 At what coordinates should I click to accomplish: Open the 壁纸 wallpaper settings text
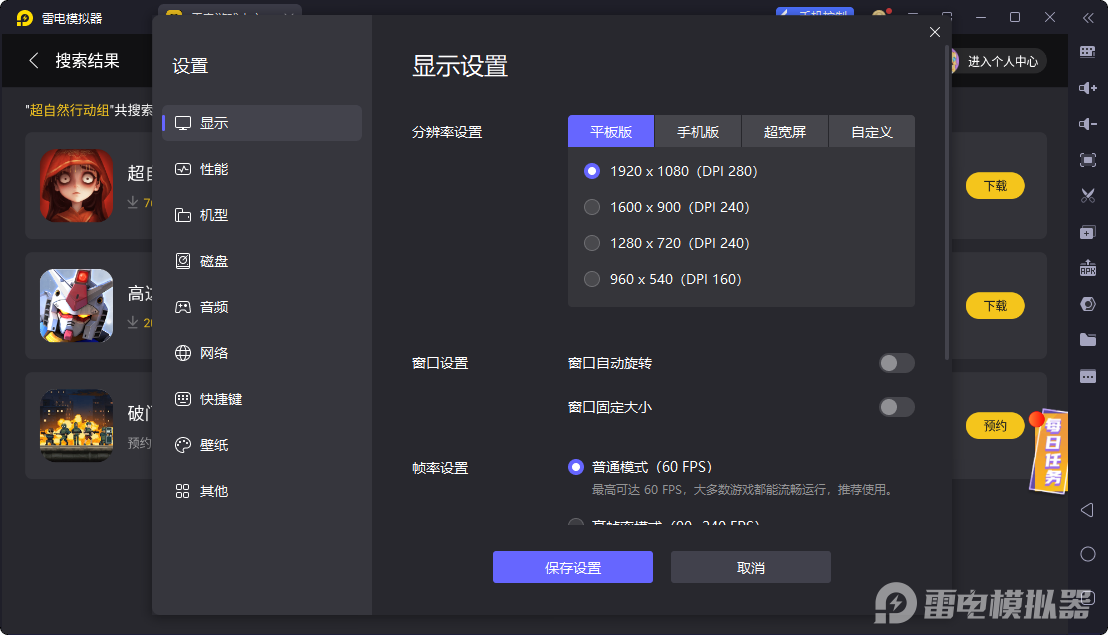(214, 445)
